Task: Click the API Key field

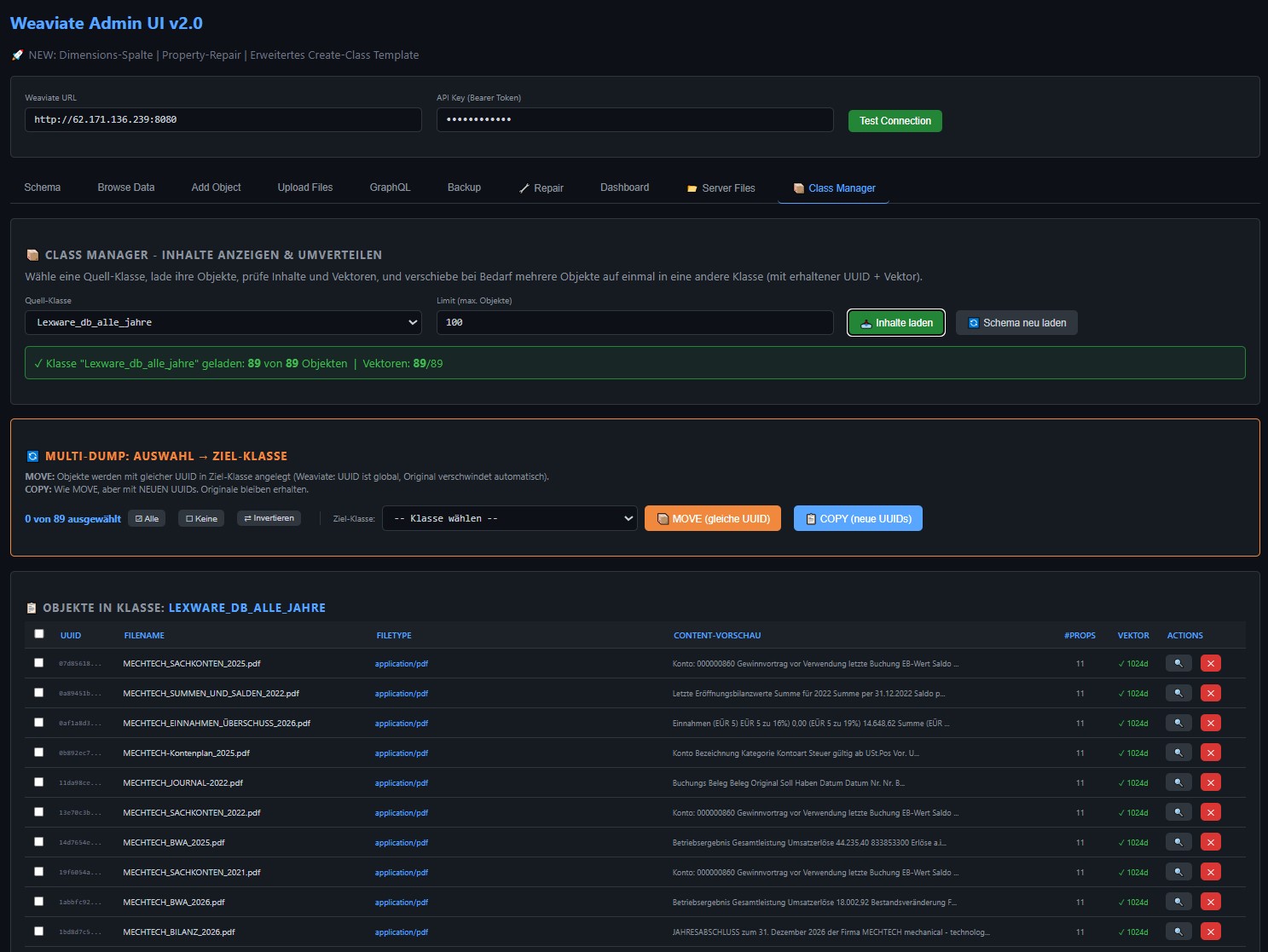Action: 635,119
